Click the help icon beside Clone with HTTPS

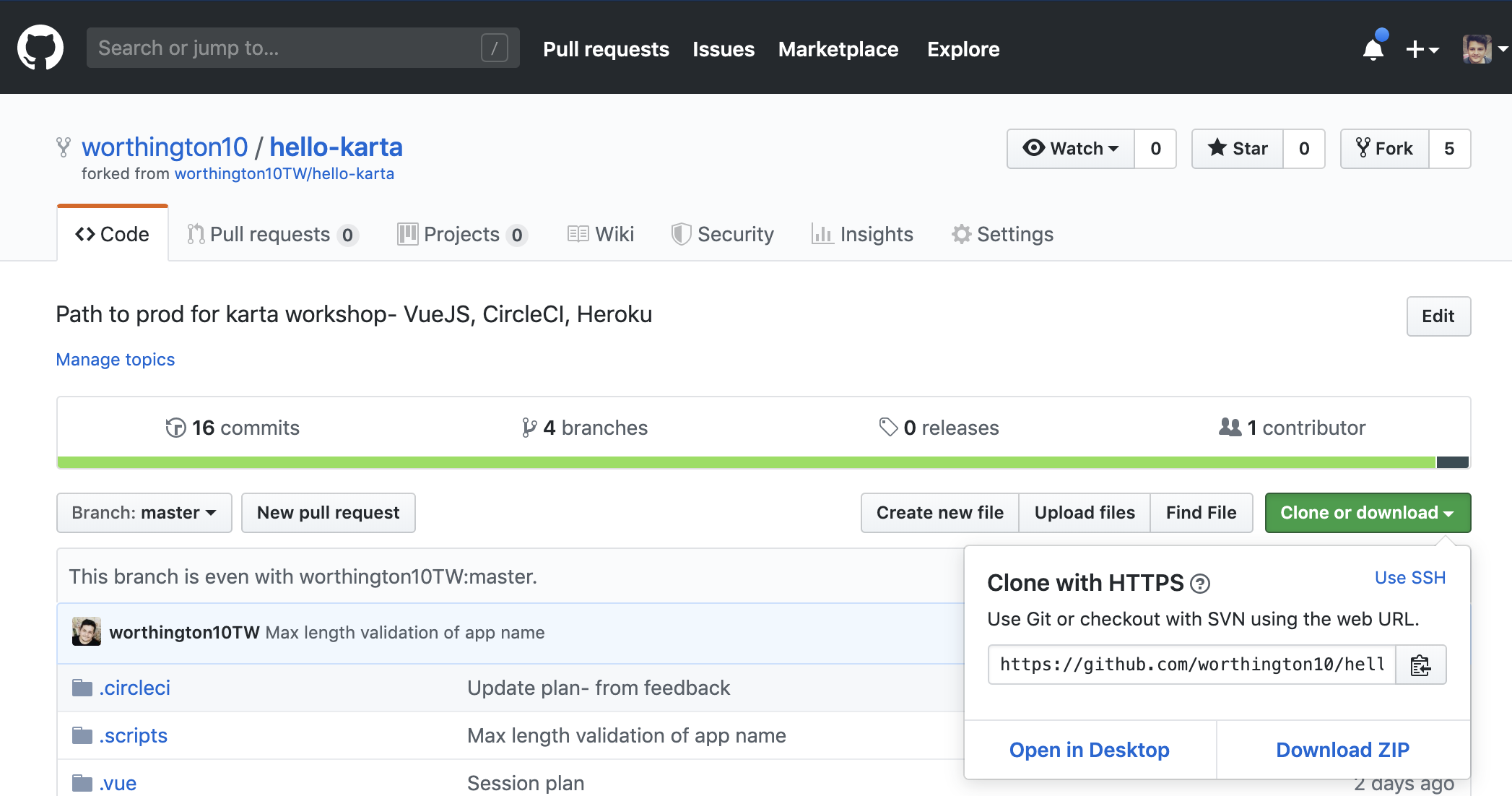pyautogui.click(x=1200, y=584)
